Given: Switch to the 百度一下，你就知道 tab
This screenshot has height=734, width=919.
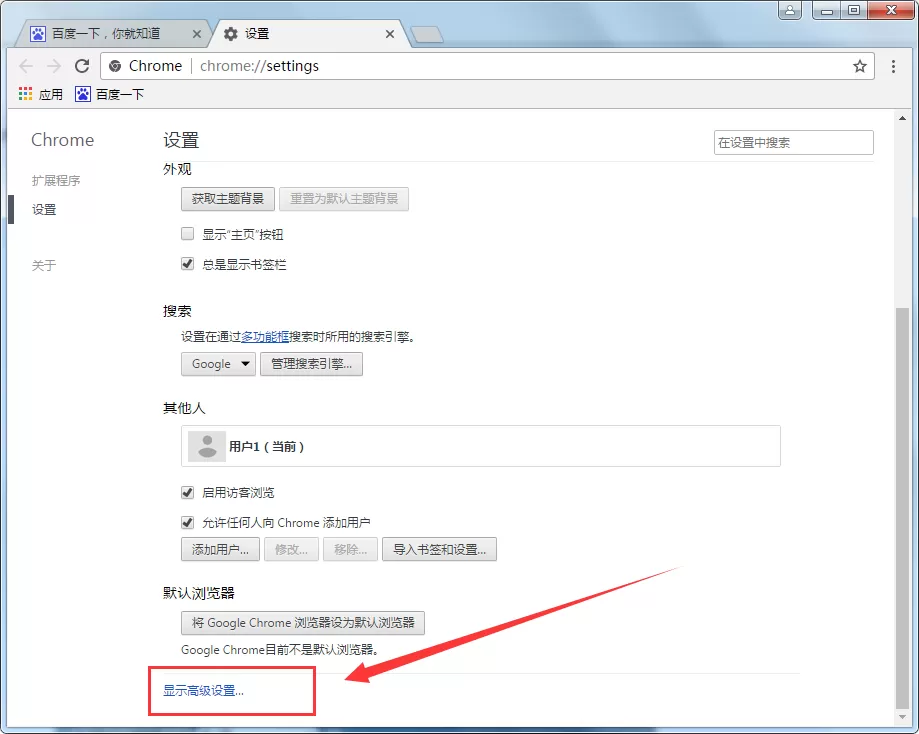Looking at the screenshot, I should pos(114,34).
